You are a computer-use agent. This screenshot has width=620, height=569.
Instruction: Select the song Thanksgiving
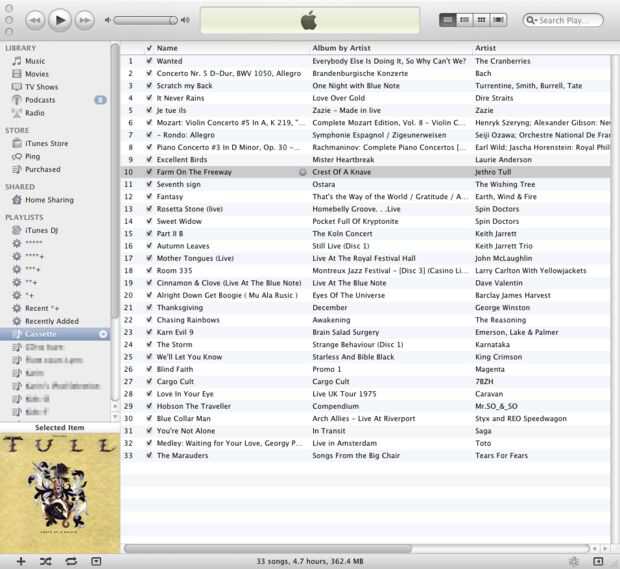tap(180, 308)
